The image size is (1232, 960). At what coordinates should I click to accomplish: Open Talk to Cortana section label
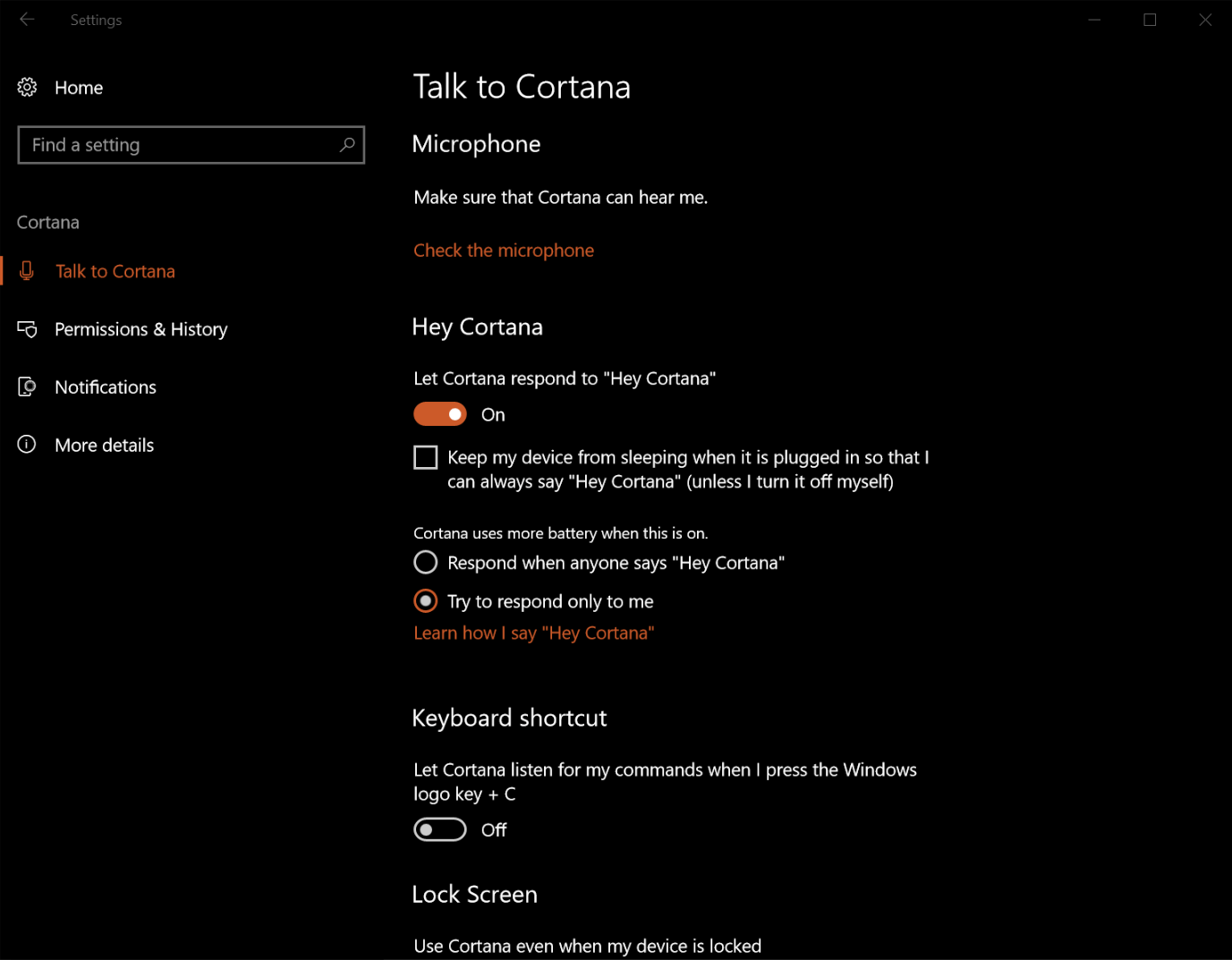coord(115,271)
